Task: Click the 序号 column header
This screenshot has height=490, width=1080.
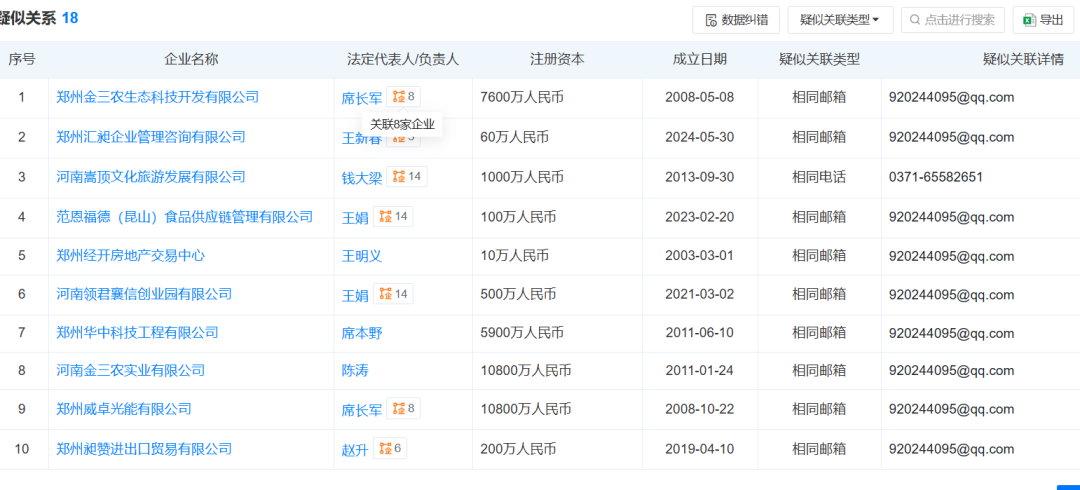Action: pos(21,59)
